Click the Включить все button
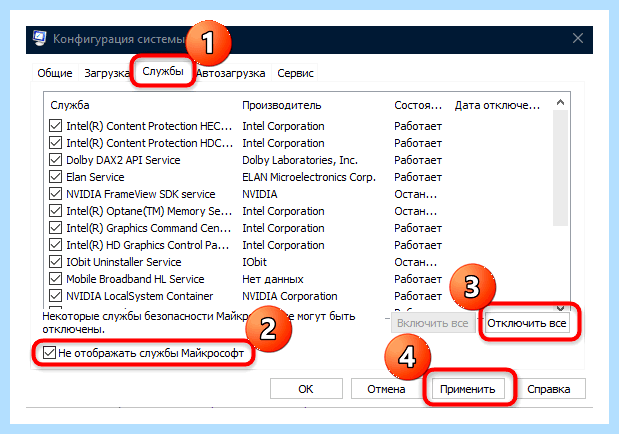619x434 pixels. click(x=433, y=323)
